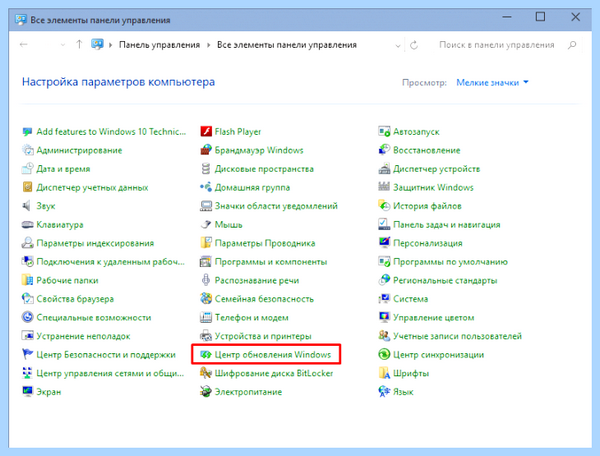Open the Система computer icon
600x456 pixels.
coord(384,299)
